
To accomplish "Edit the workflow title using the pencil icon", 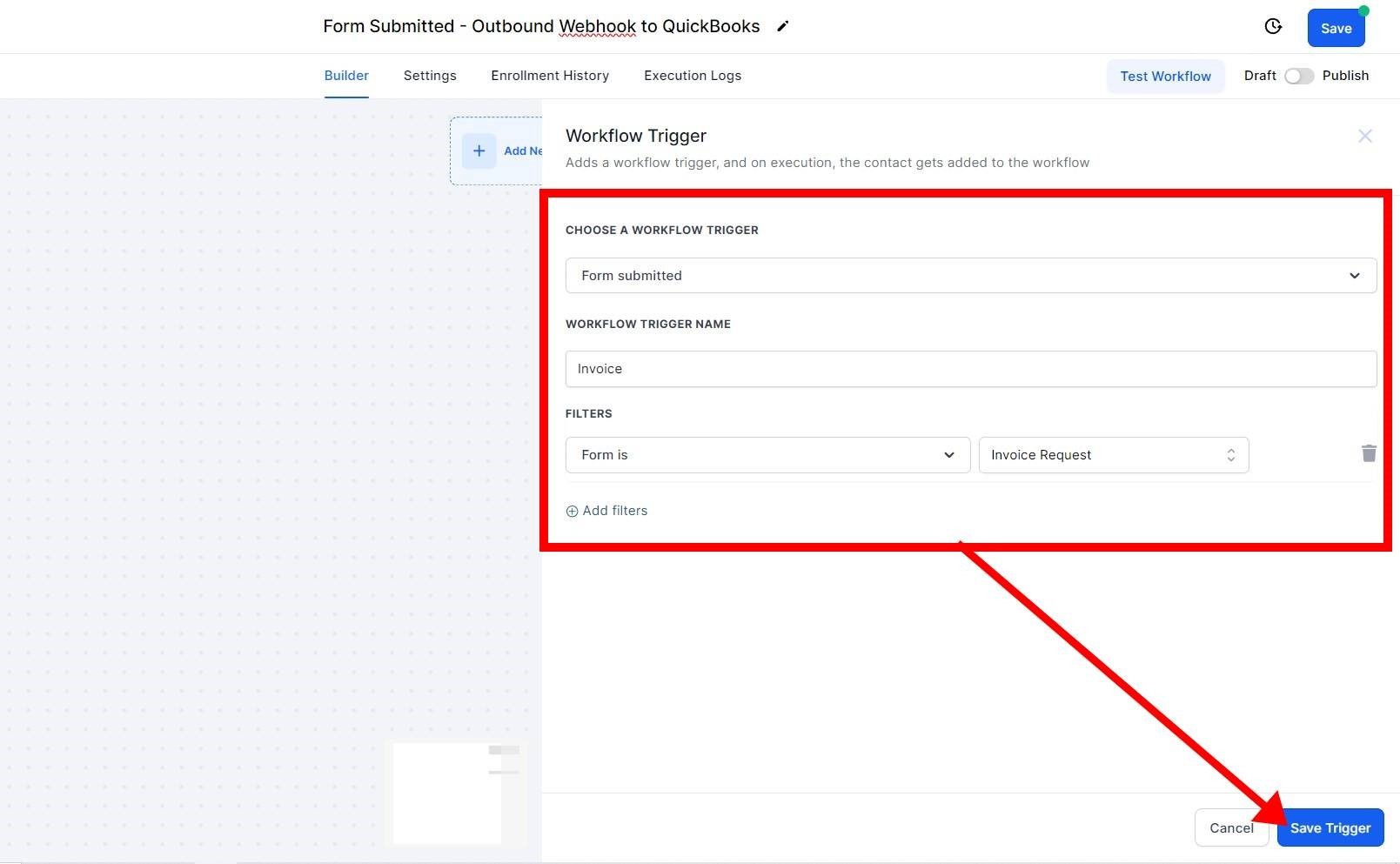I will pyautogui.click(x=782, y=26).
